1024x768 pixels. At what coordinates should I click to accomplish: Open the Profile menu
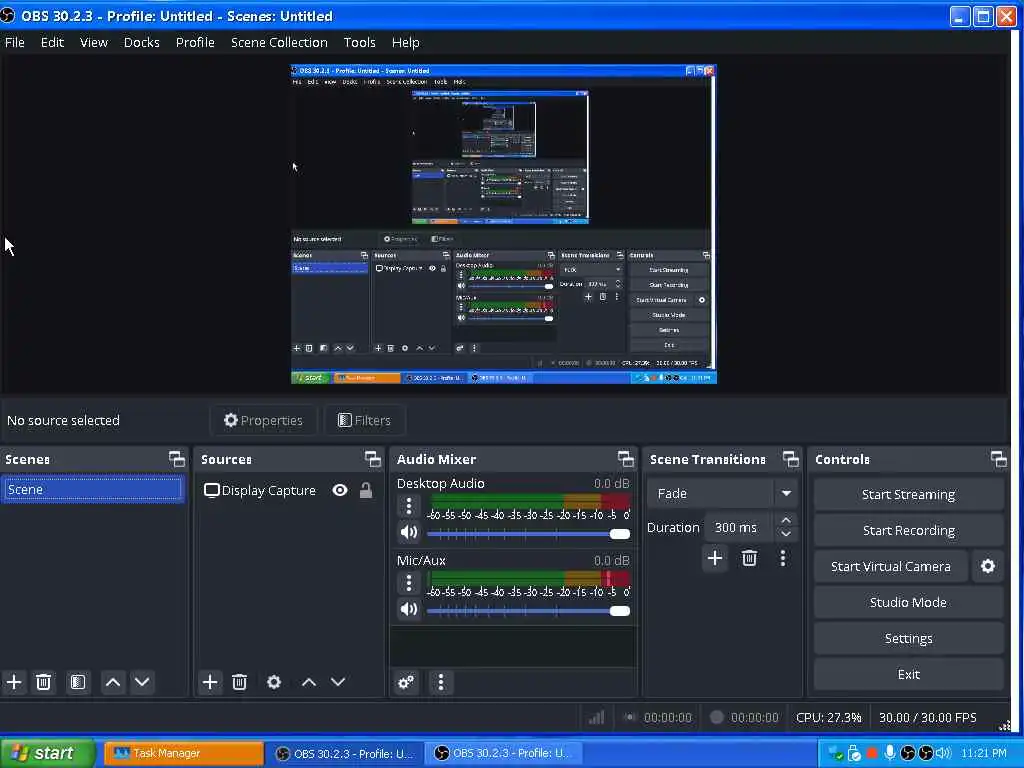pyautogui.click(x=195, y=42)
